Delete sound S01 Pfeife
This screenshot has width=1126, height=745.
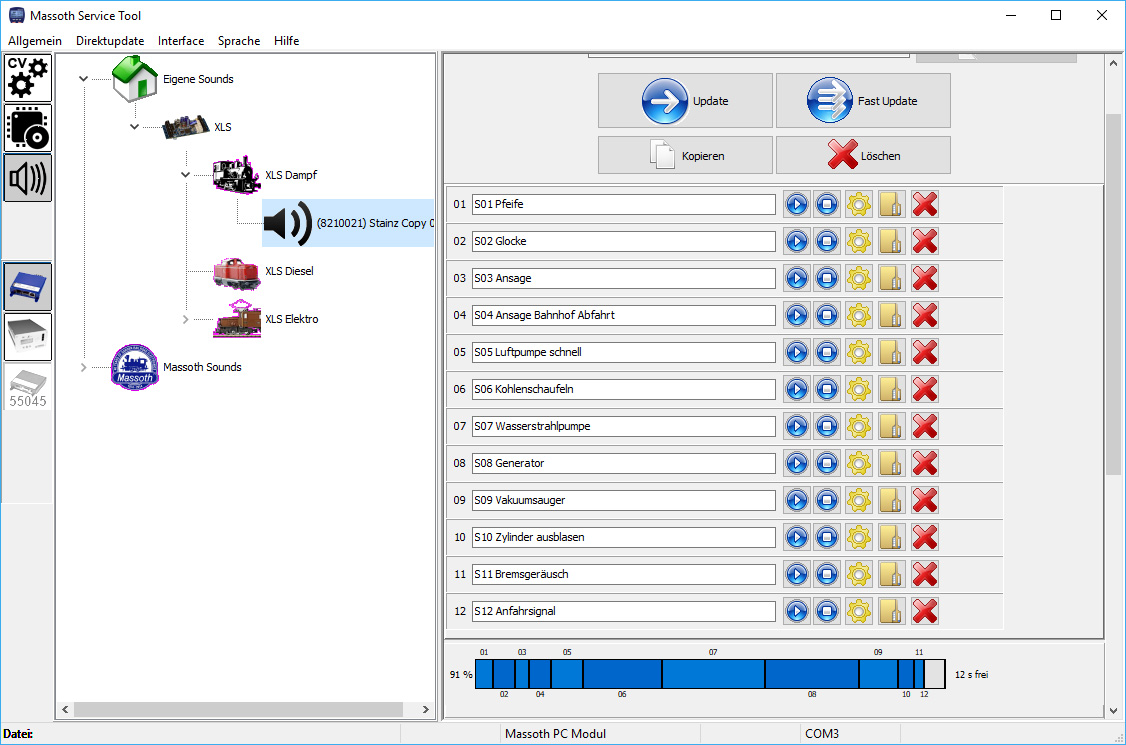coord(925,205)
